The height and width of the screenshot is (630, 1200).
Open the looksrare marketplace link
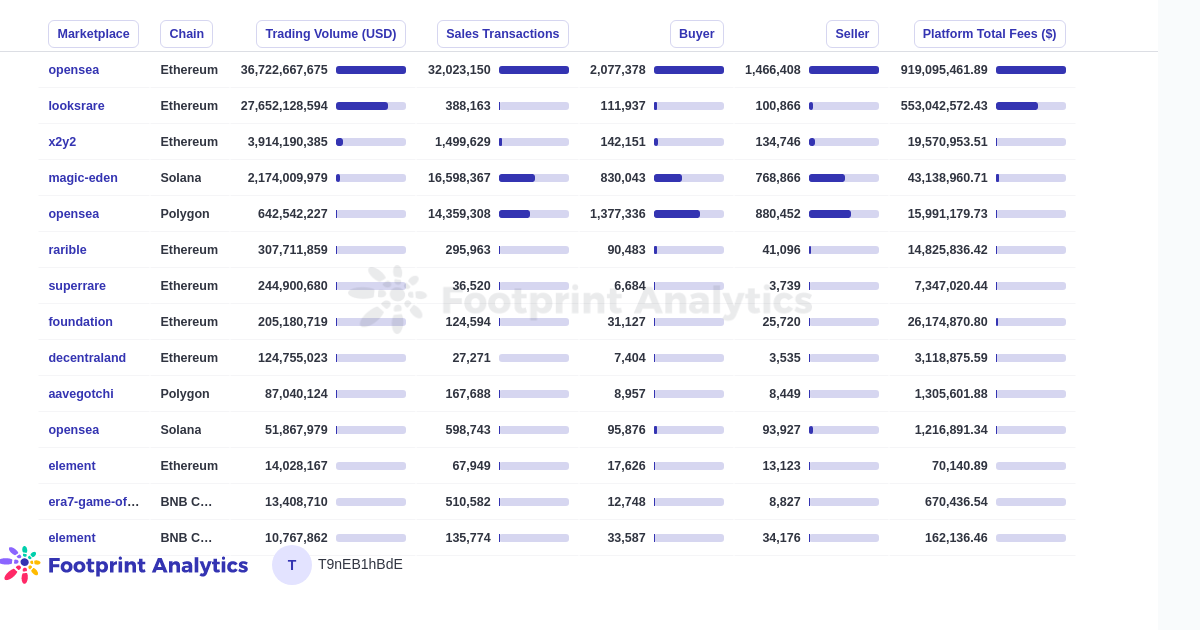pyautogui.click(x=76, y=106)
